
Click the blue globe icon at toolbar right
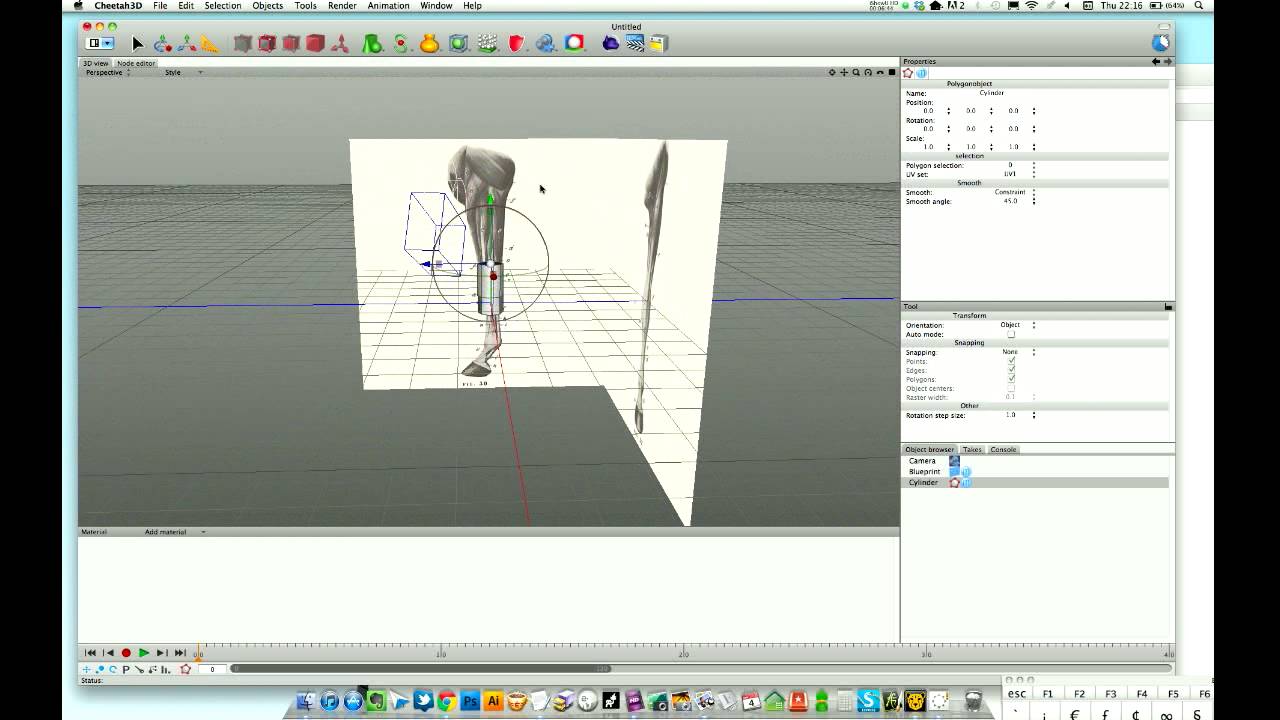point(1160,43)
